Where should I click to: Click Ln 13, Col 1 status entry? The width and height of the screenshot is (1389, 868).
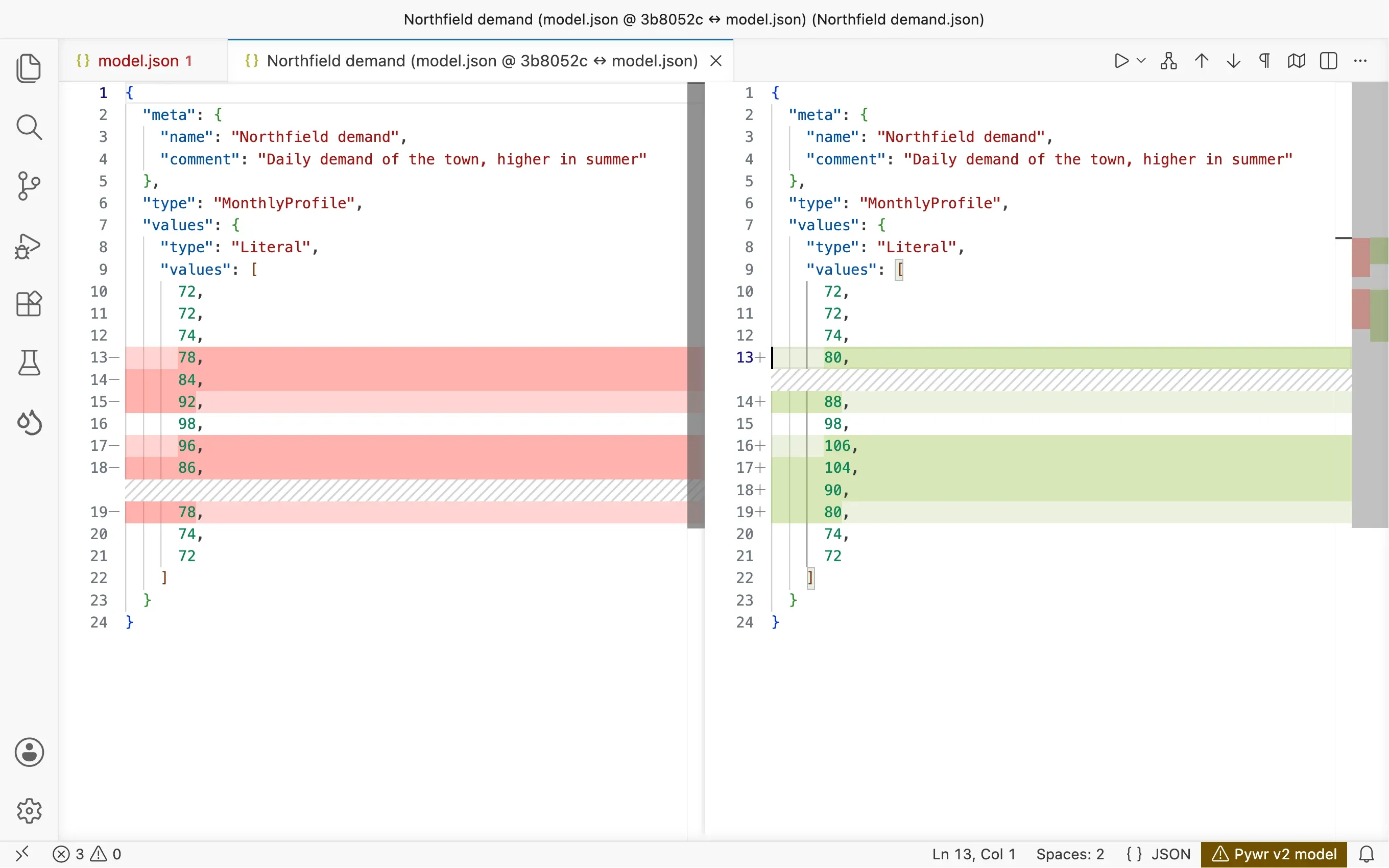(973, 854)
